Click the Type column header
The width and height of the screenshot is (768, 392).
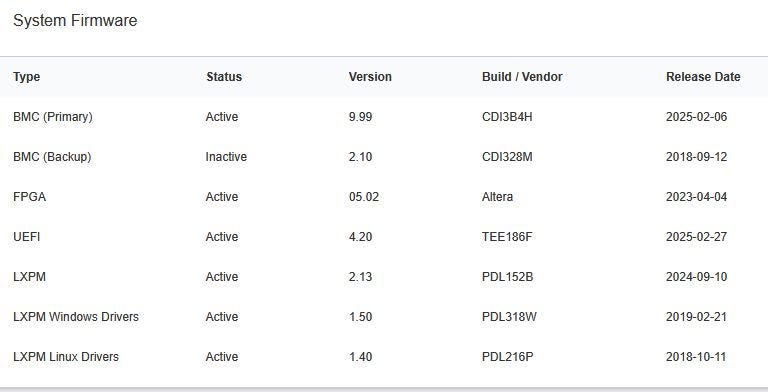pyautogui.click(x=26, y=77)
